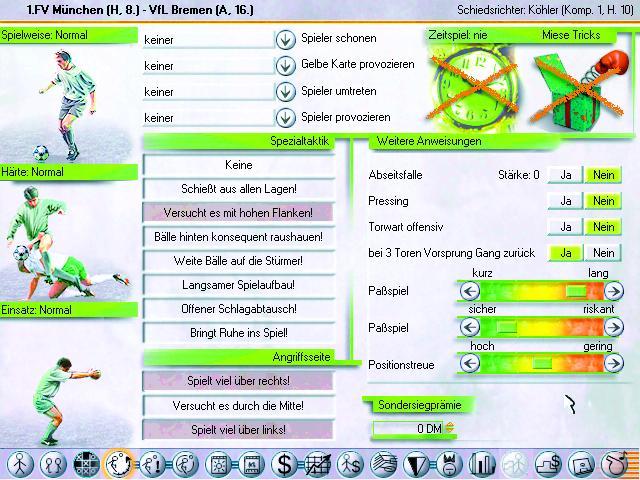Select Offener Schlagabtausch!

[x=238, y=309]
